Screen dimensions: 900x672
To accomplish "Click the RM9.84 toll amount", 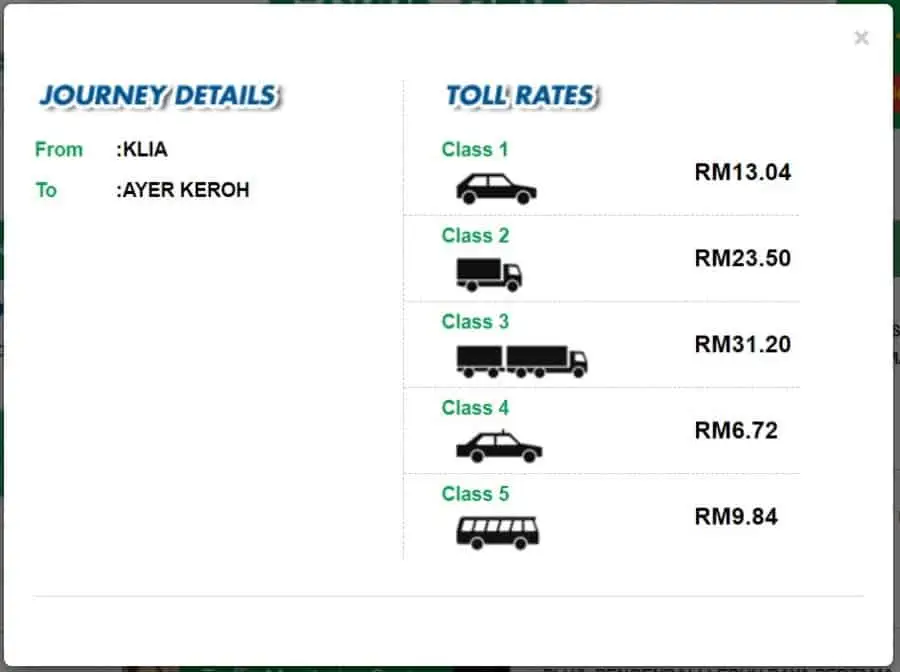I will coord(736,516).
